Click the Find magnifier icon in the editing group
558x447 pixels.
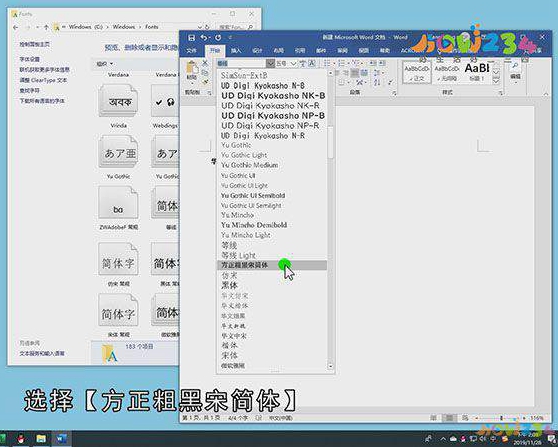click(515, 66)
